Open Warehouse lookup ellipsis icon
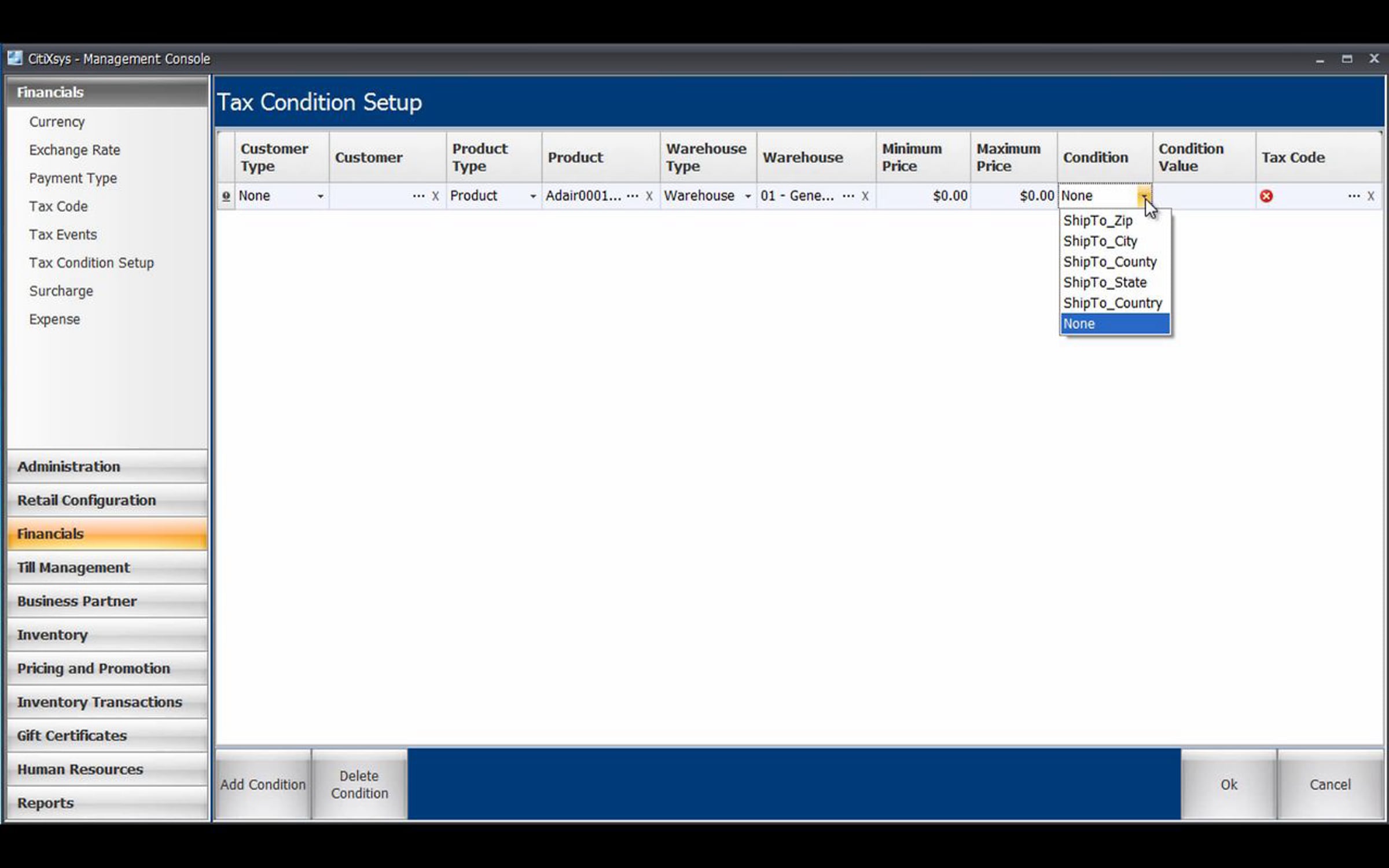 point(848,196)
